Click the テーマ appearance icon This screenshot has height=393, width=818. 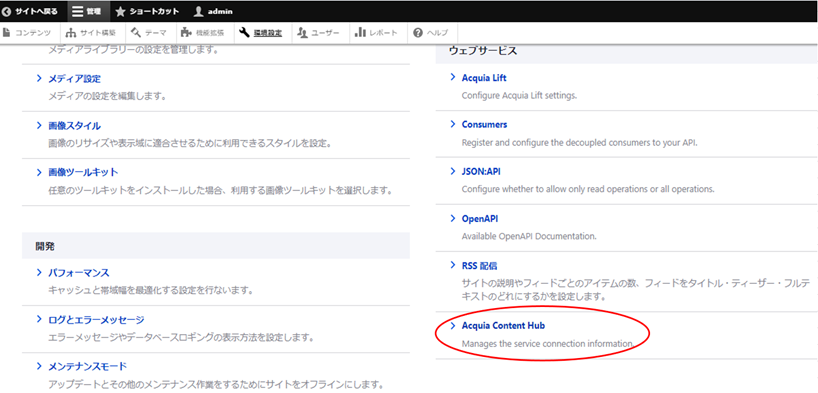(136, 33)
